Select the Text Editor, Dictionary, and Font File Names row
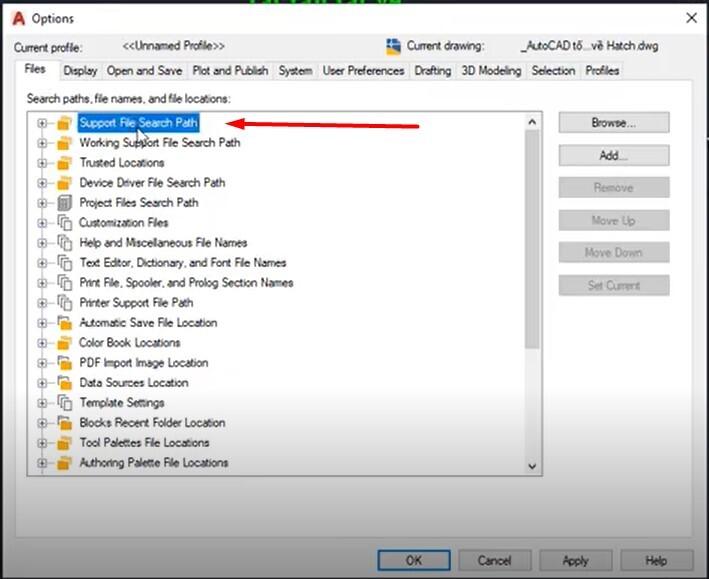This screenshot has height=579, width=709. point(183,263)
